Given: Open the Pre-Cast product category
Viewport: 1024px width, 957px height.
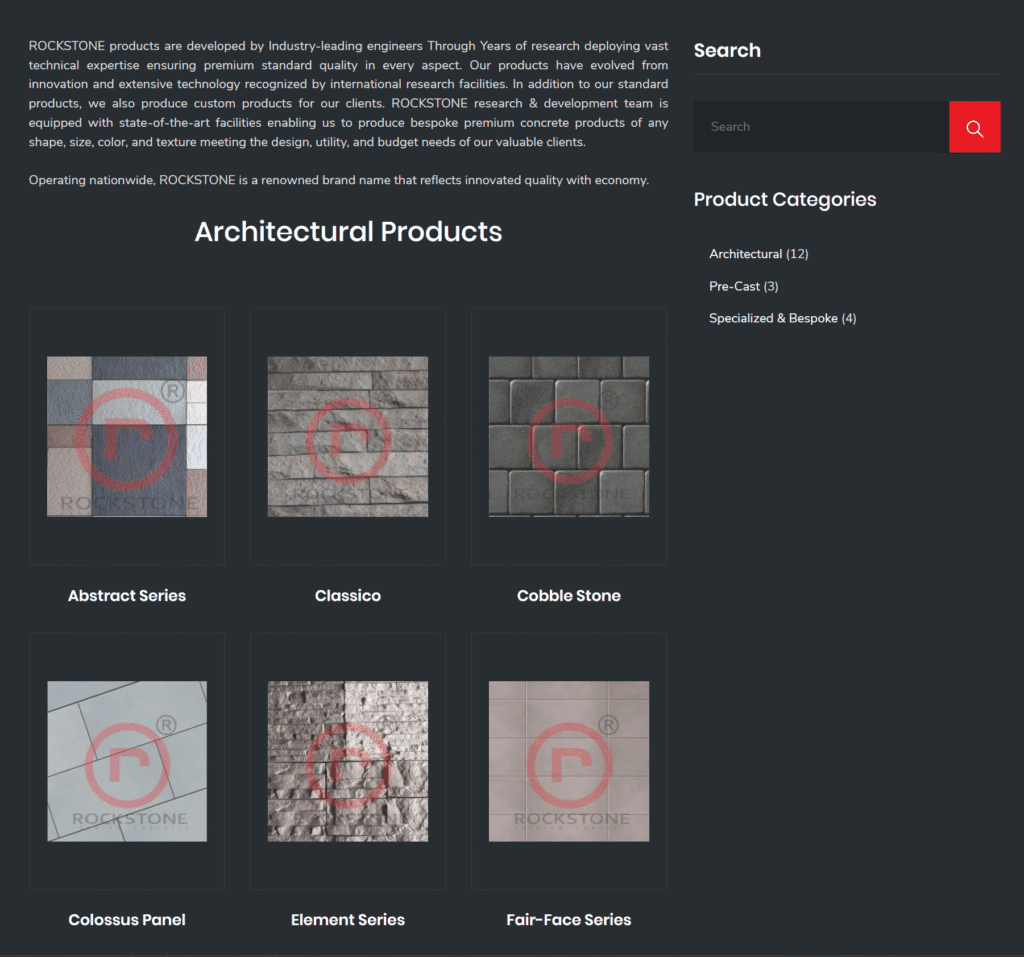Looking at the screenshot, I should pyautogui.click(x=734, y=286).
